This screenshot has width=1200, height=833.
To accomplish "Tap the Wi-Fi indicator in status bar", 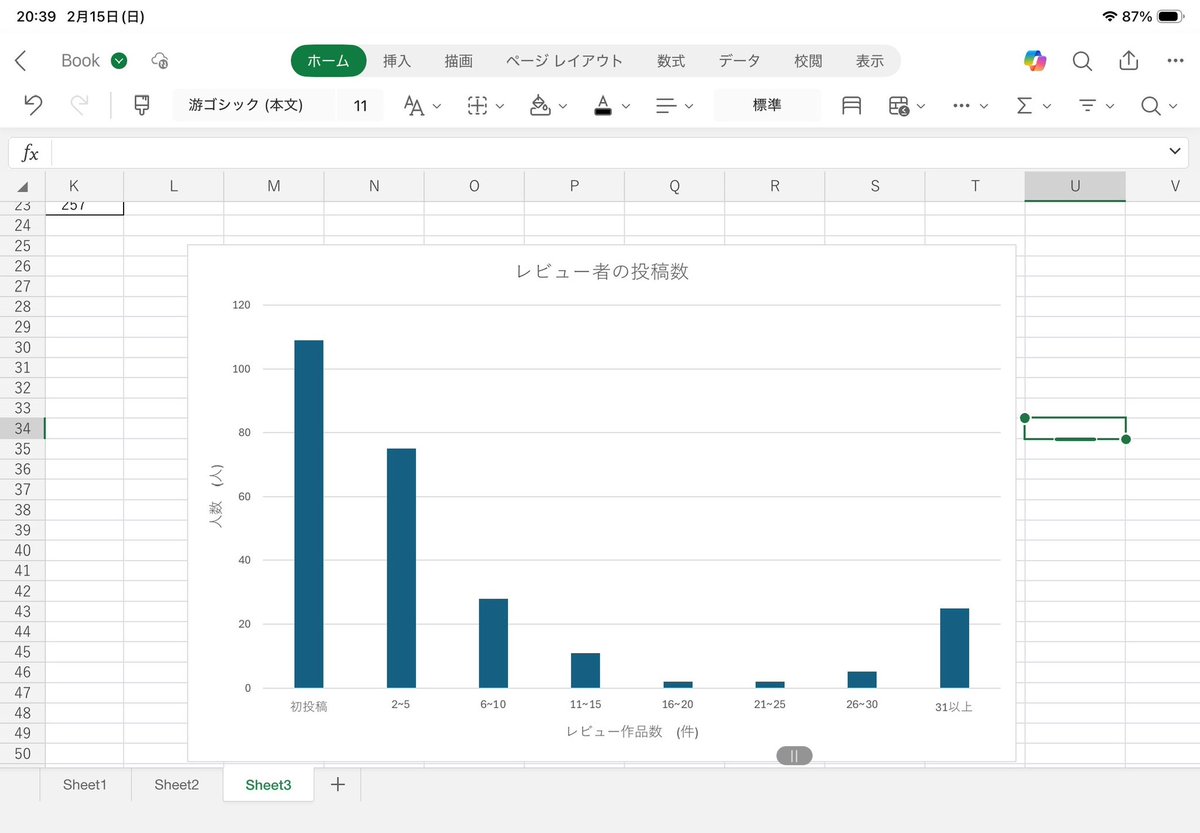I will point(1110,16).
